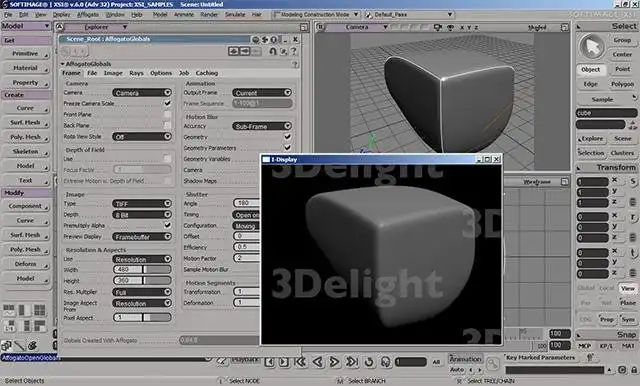640x386 pixels.
Task: Click the resolution Width slider
Action: tap(142, 270)
